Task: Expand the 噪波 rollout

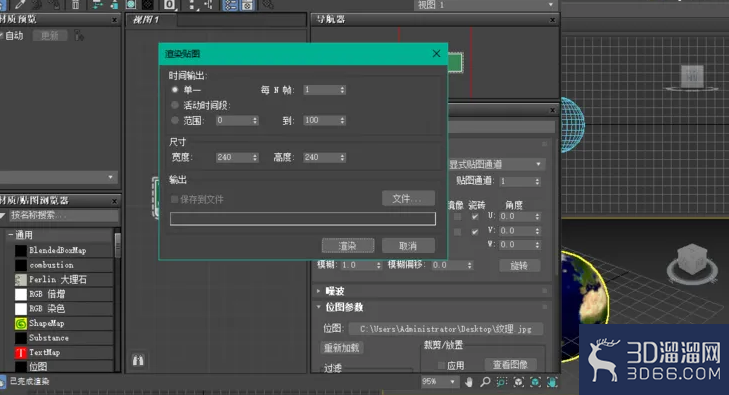Action: (318, 291)
